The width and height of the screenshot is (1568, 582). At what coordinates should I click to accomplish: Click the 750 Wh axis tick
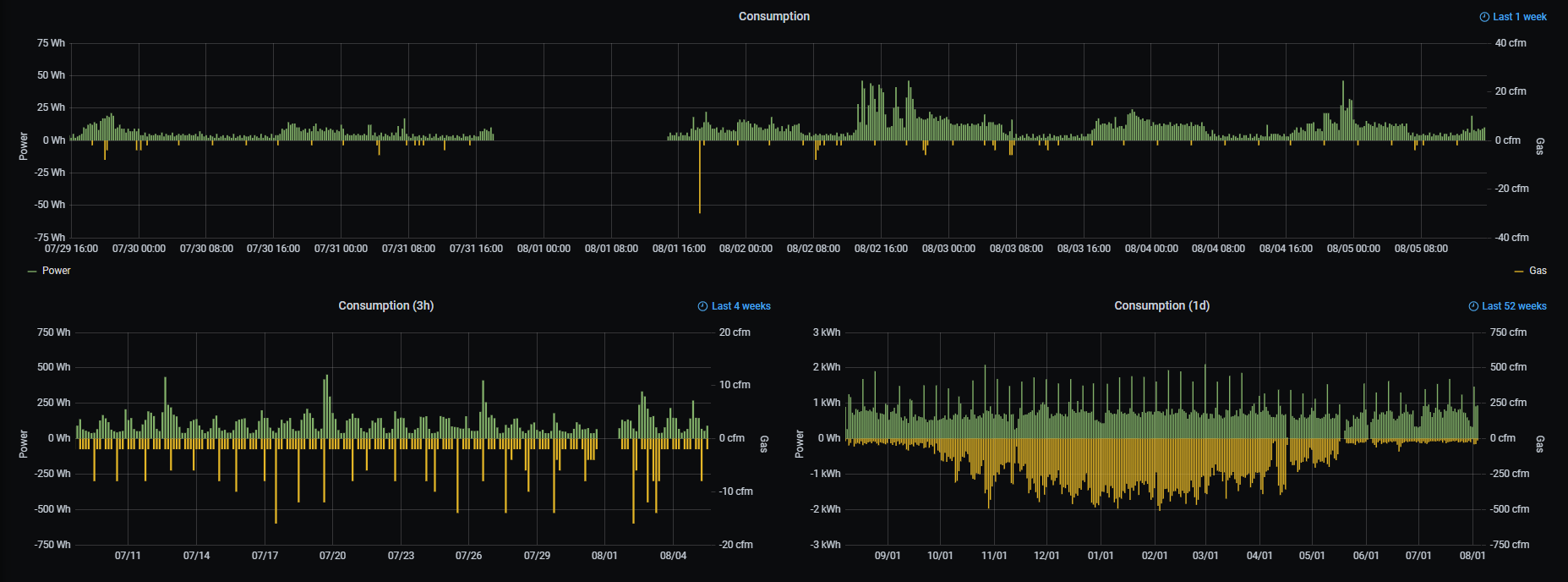(x=54, y=332)
